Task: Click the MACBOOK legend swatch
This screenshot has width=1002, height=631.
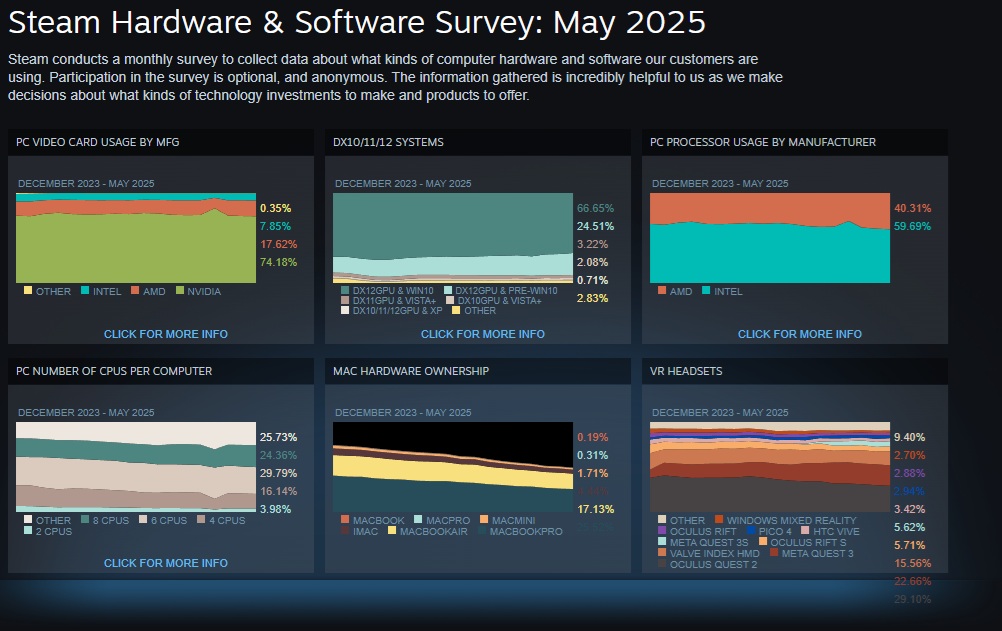Action: (x=345, y=519)
